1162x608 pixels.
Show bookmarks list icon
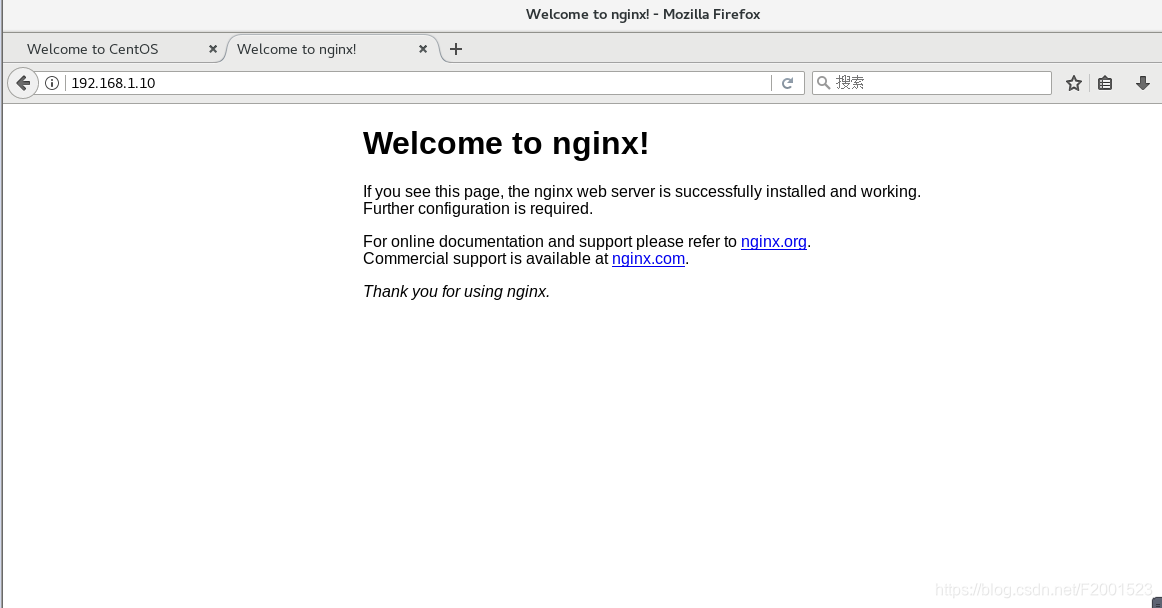tap(1105, 83)
